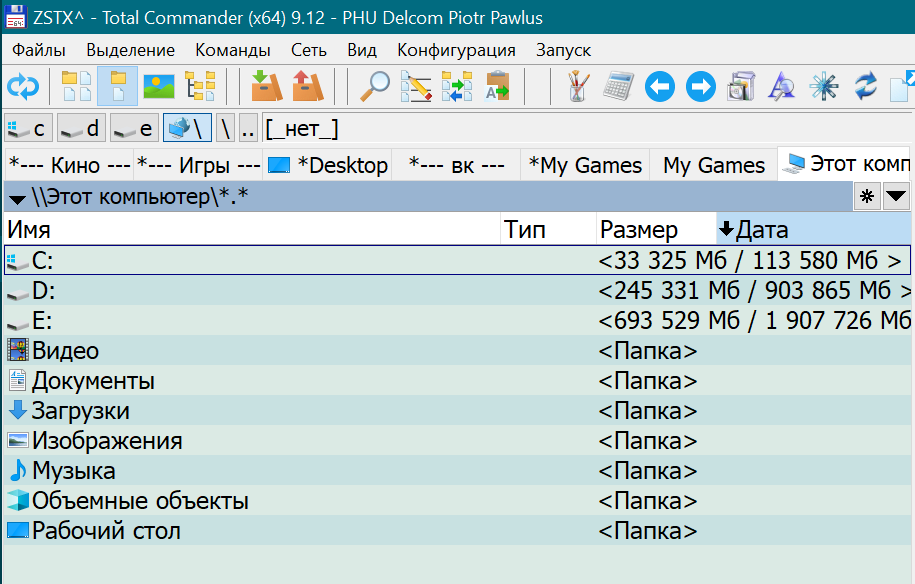Open file search with magnifying glass icon
Viewport: 915px width, 584px height.
tap(375, 87)
